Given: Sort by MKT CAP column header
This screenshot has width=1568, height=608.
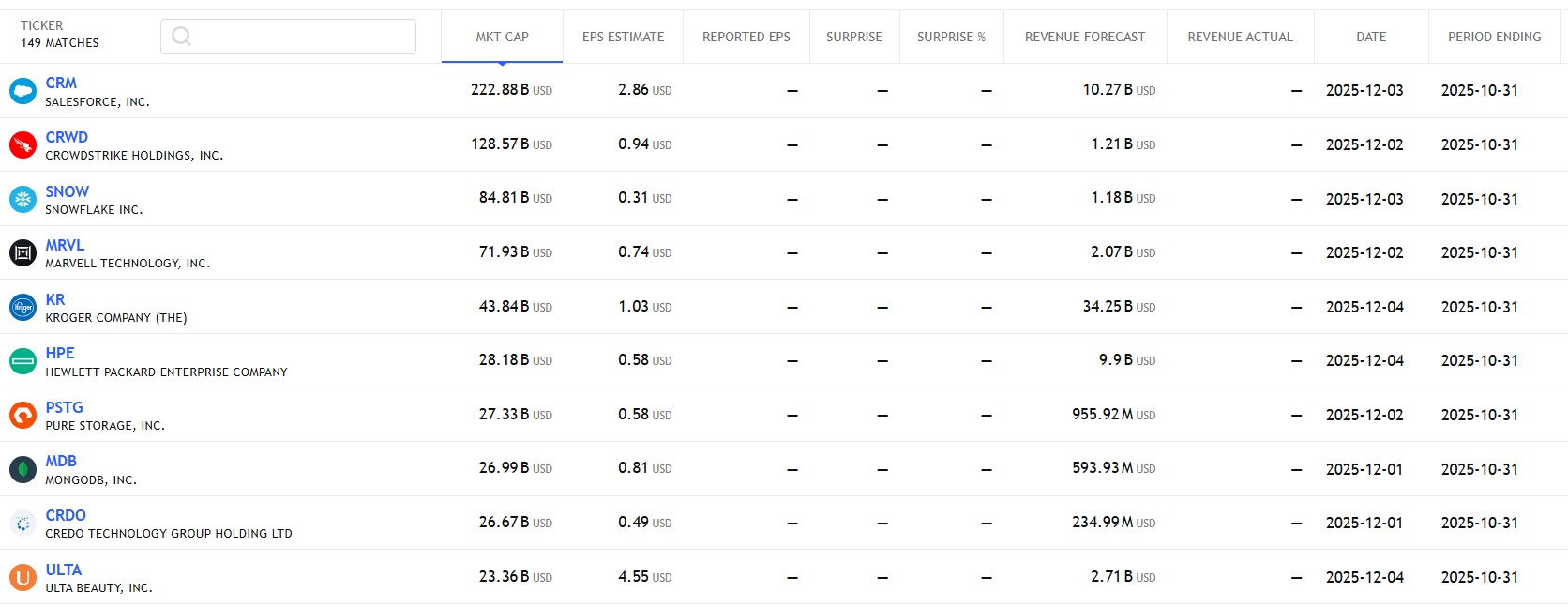Looking at the screenshot, I should pyautogui.click(x=502, y=37).
